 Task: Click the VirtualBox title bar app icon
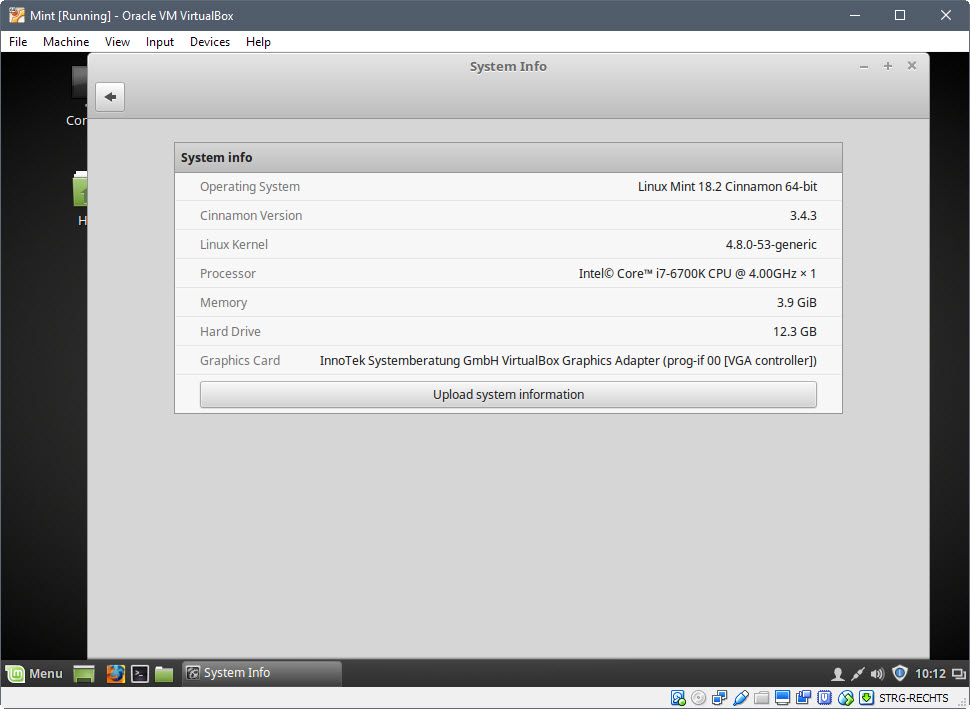point(17,15)
